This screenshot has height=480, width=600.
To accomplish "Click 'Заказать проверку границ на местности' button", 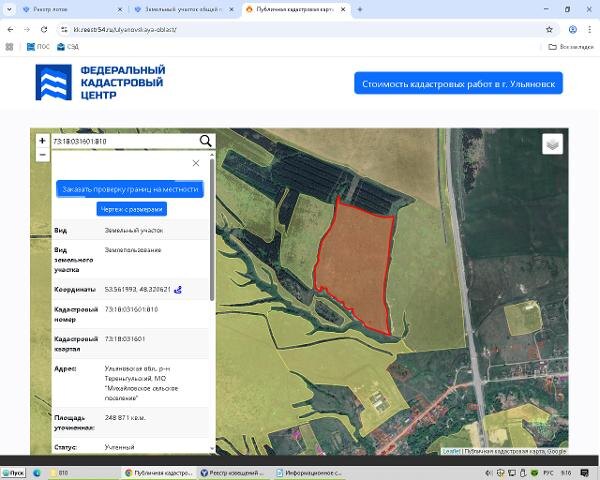I will coord(130,189).
